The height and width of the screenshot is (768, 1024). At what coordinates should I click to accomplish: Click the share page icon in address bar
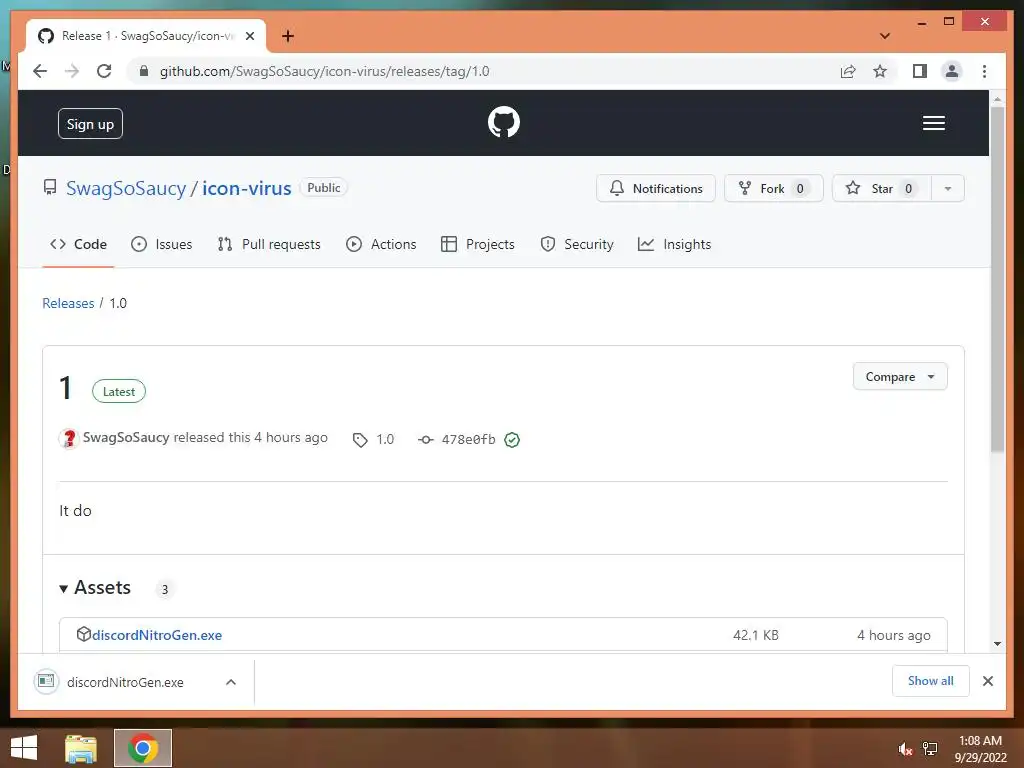tap(848, 71)
